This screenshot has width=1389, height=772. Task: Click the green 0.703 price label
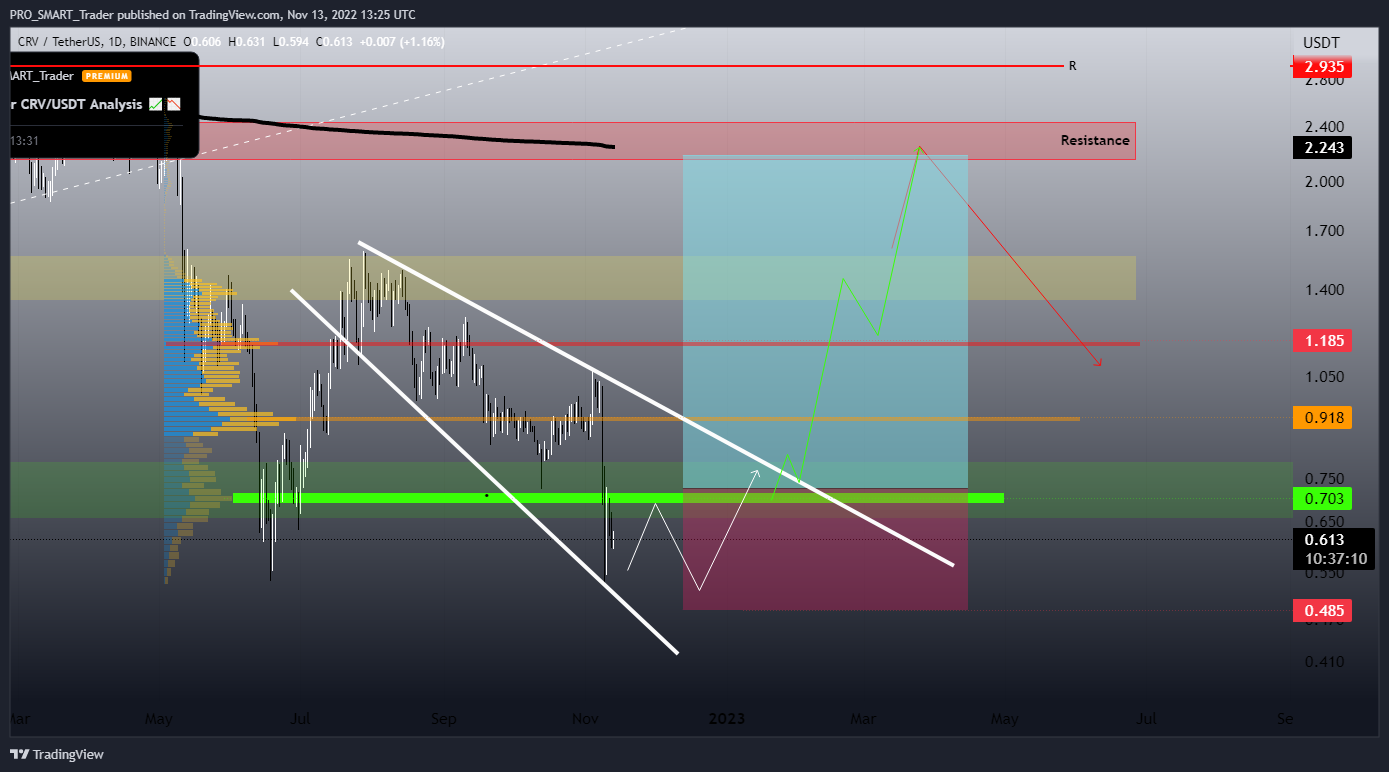[1322, 498]
